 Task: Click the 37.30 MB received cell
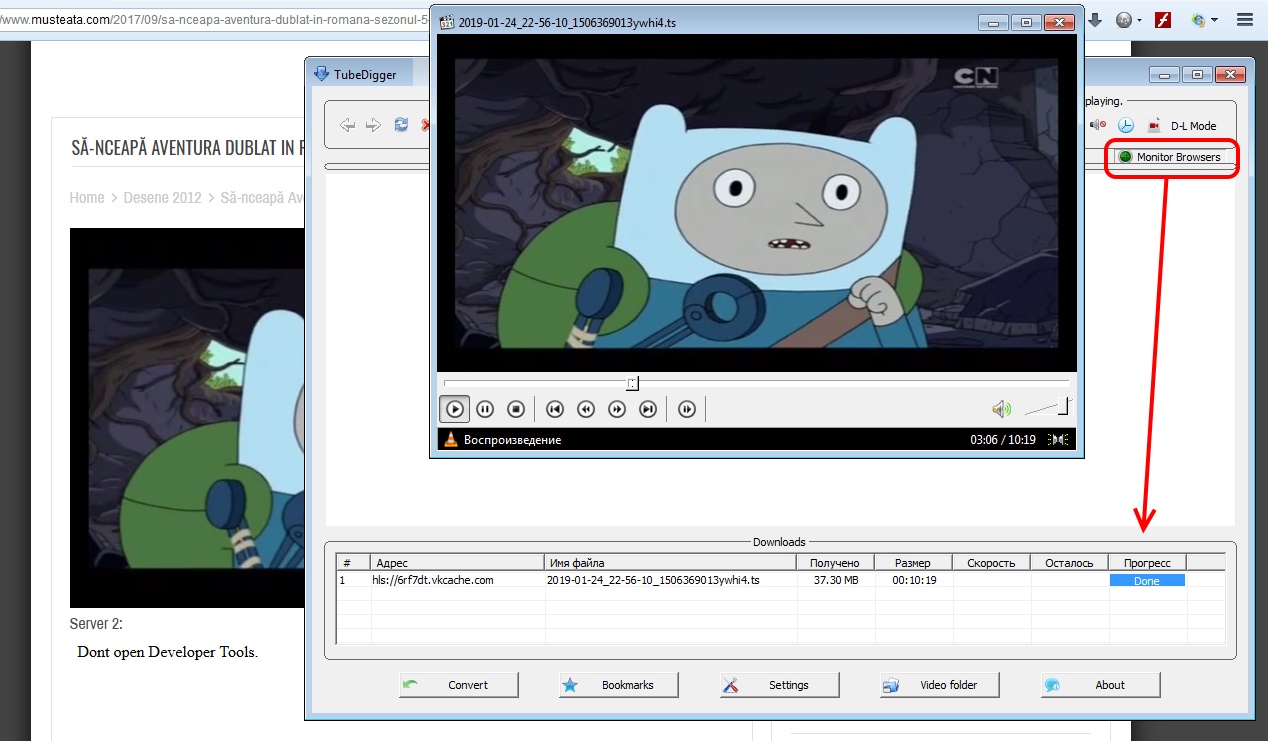835,580
